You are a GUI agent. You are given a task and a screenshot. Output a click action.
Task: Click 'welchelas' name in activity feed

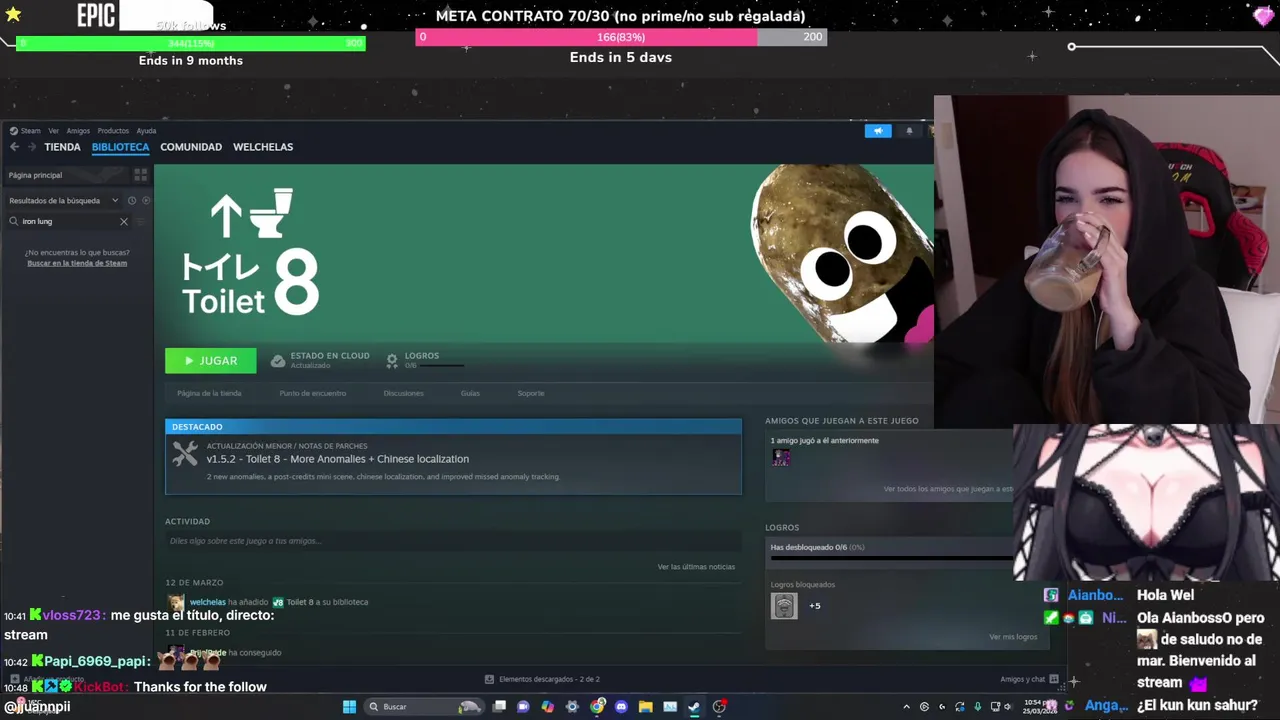[x=208, y=602]
